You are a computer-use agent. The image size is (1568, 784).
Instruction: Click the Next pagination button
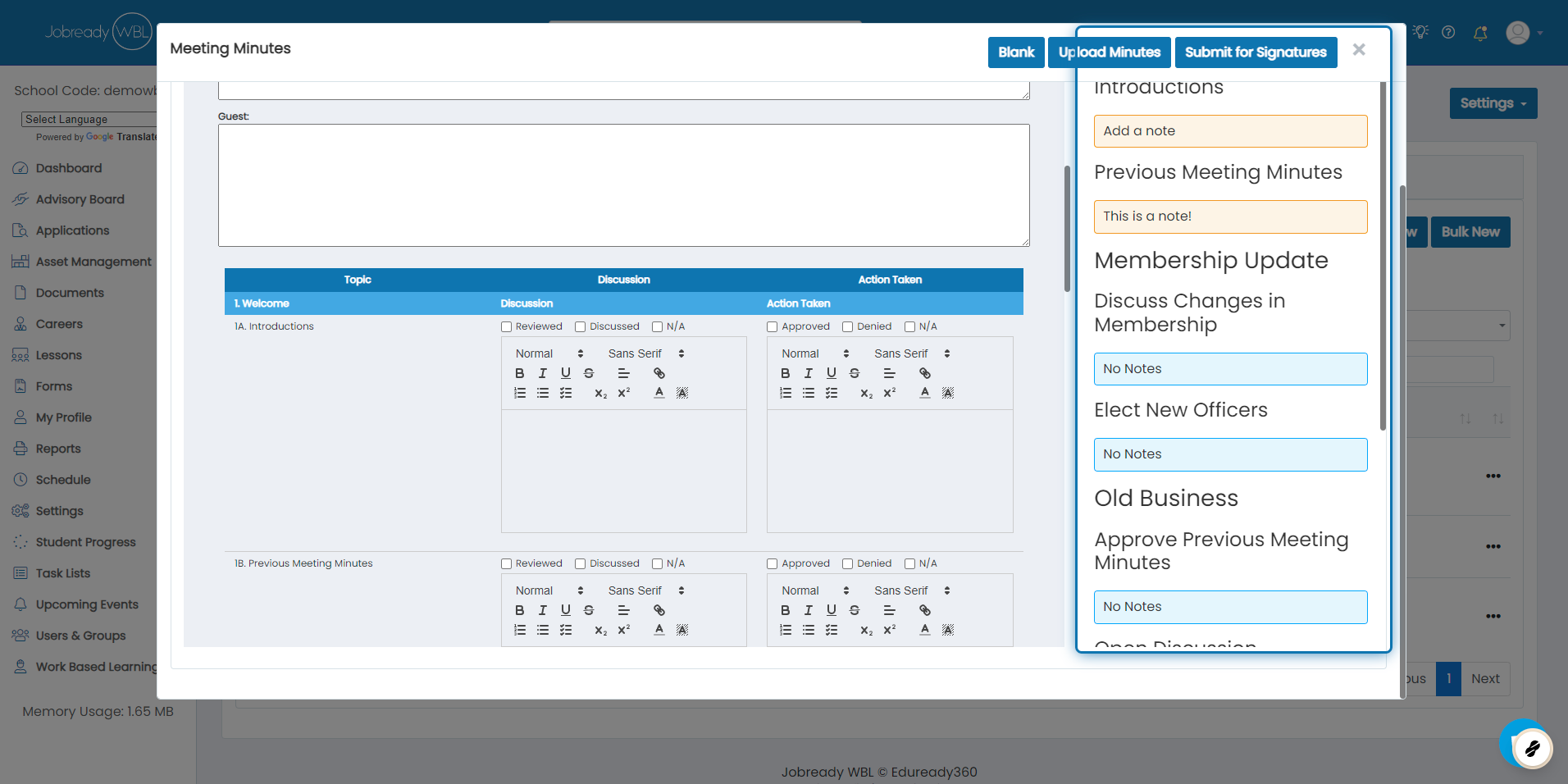pos(1485,679)
